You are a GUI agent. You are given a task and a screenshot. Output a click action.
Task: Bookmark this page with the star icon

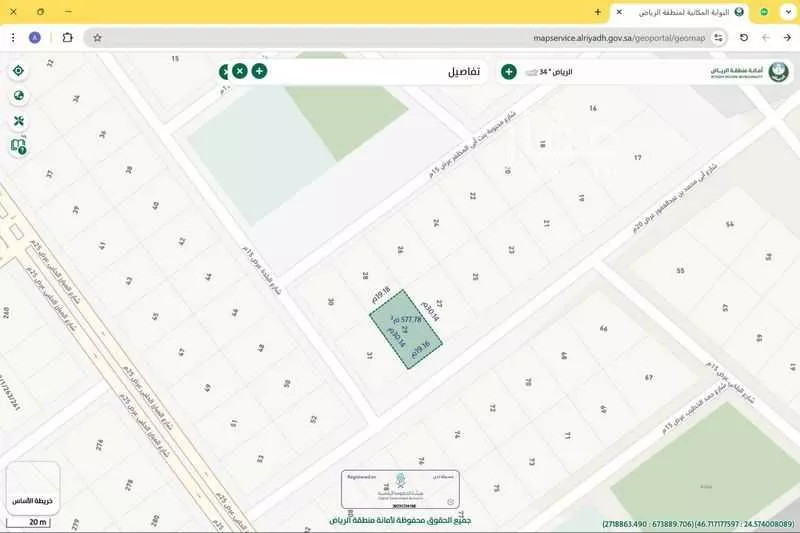pos(97,37)
